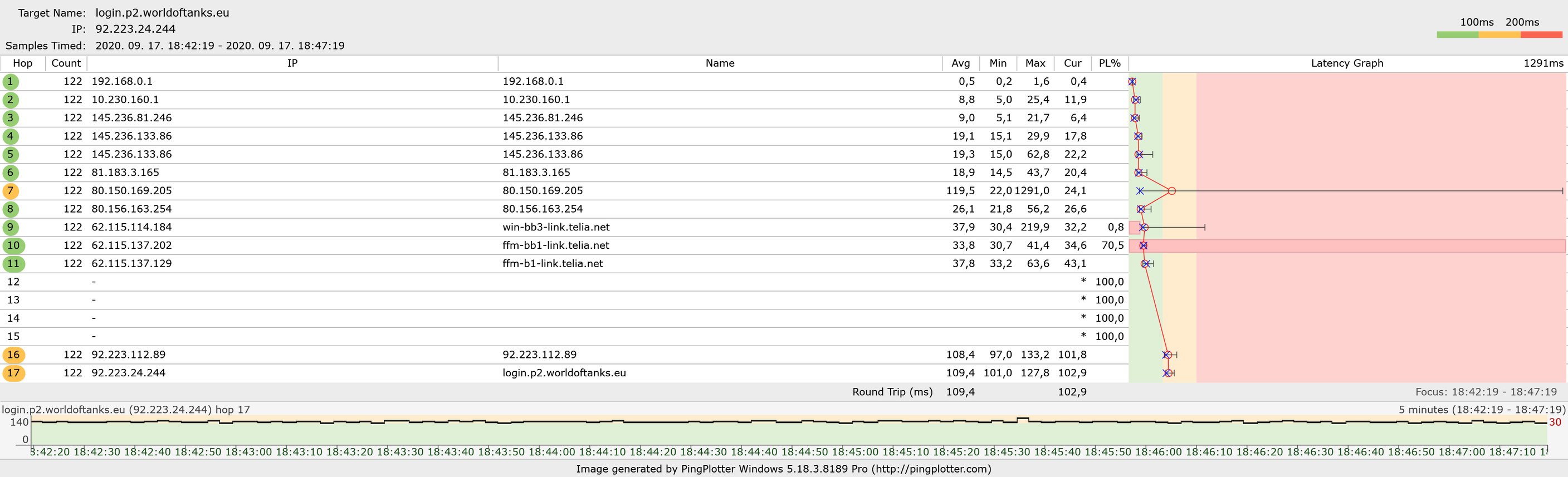This screenshot has width=1568, height=477.
Task: Click hop 7 latency marker circle in graph
Action: (1172, 191)
